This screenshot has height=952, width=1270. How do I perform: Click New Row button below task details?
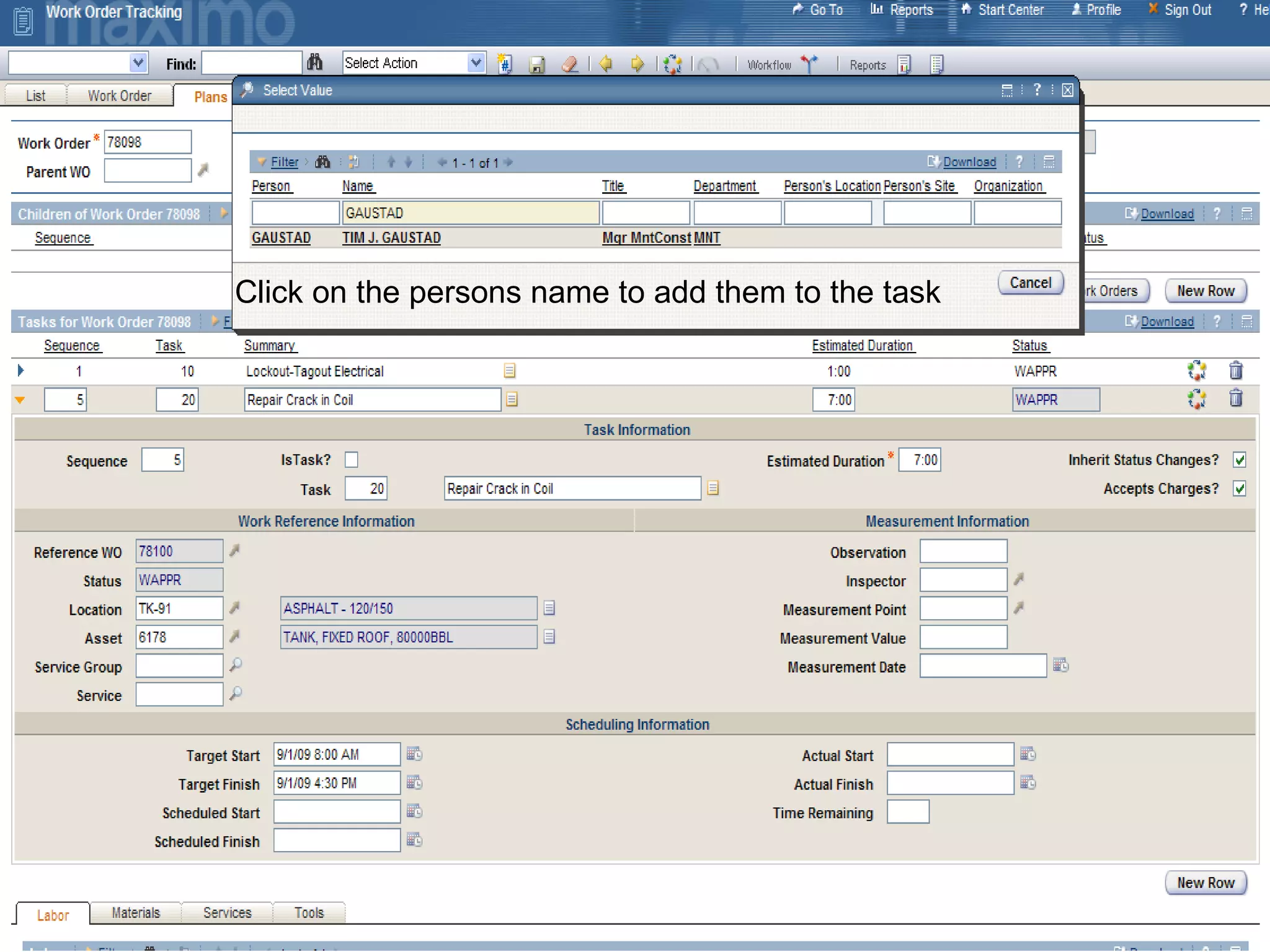click(1206, 883)
